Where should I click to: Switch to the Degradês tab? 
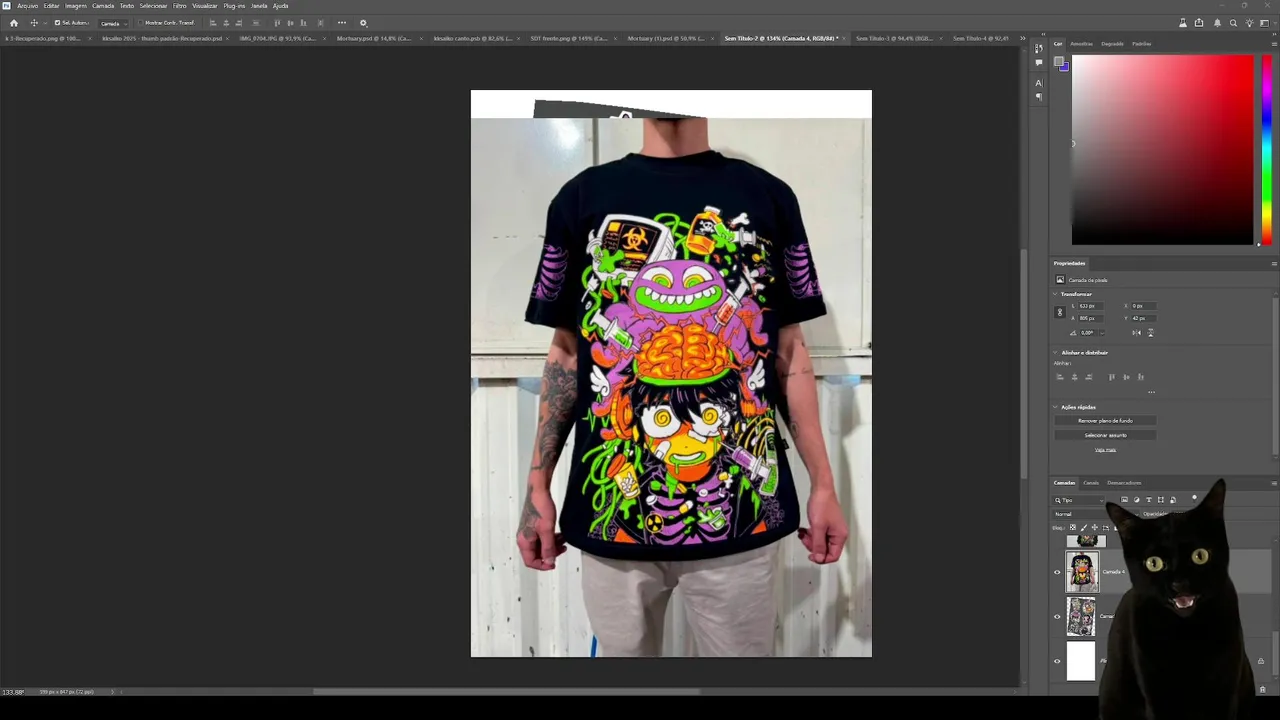click(1112, 44)
